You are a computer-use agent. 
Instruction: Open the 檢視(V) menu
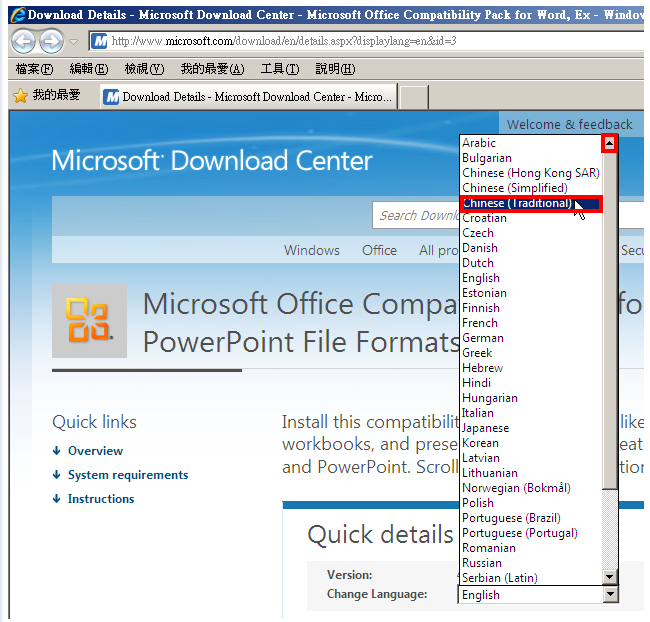coord(145,68)
